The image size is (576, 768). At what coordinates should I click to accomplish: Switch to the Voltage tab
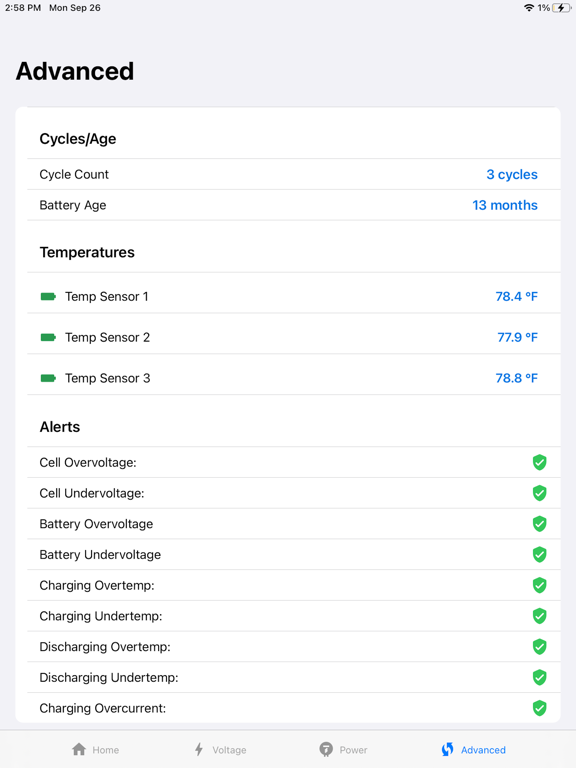220,749
